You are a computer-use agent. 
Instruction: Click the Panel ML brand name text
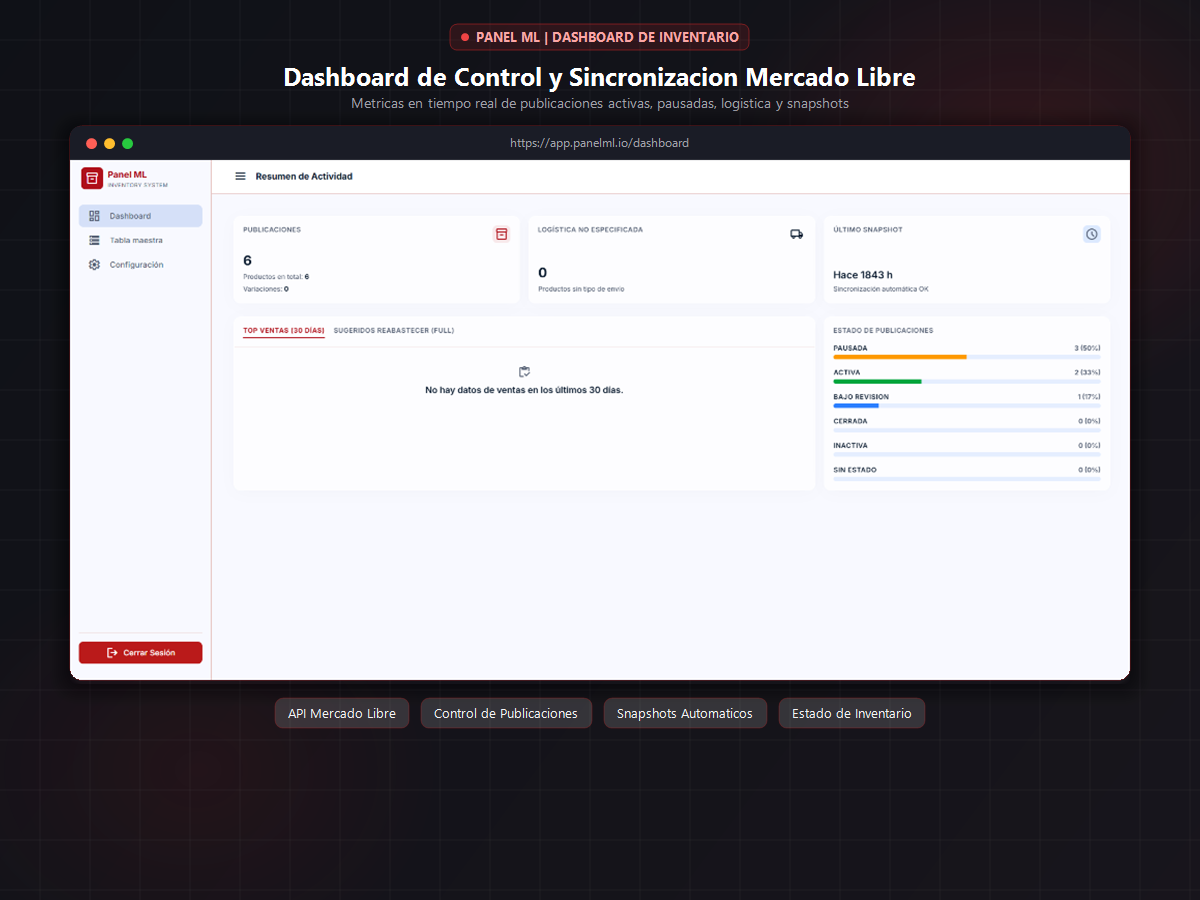pos(127,174)
